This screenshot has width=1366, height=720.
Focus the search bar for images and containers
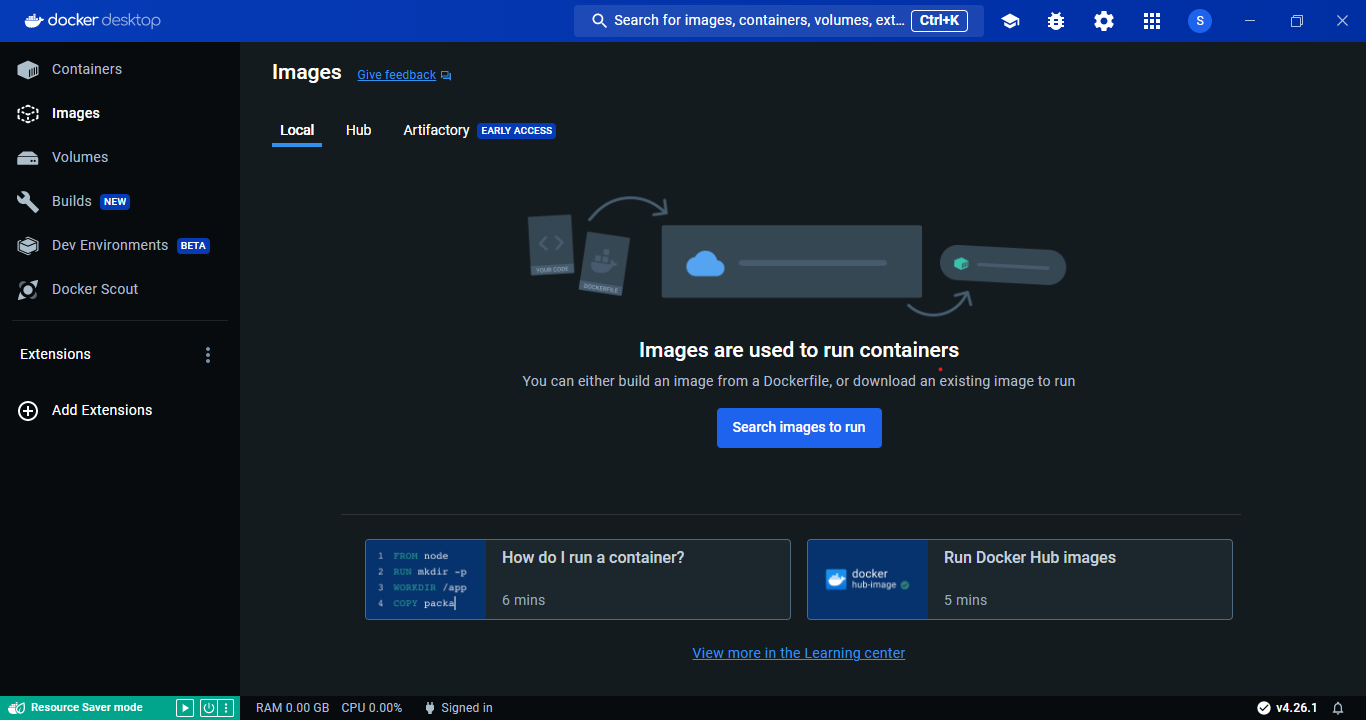[779, 21]
